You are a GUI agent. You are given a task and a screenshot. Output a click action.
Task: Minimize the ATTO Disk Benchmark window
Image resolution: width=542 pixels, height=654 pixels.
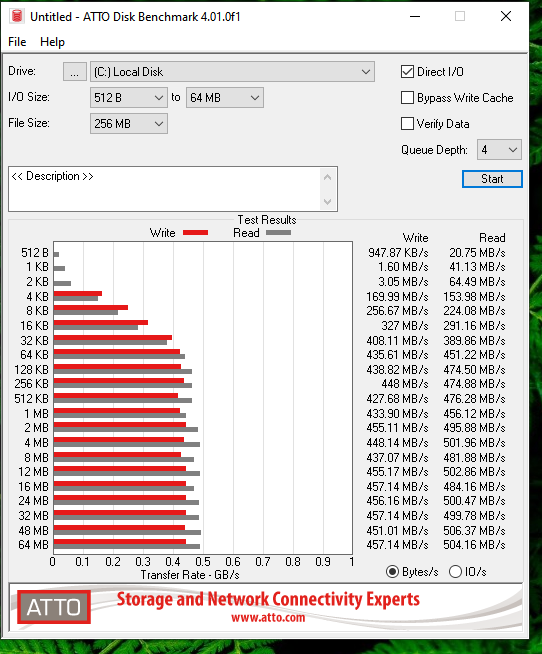[415, 16]
